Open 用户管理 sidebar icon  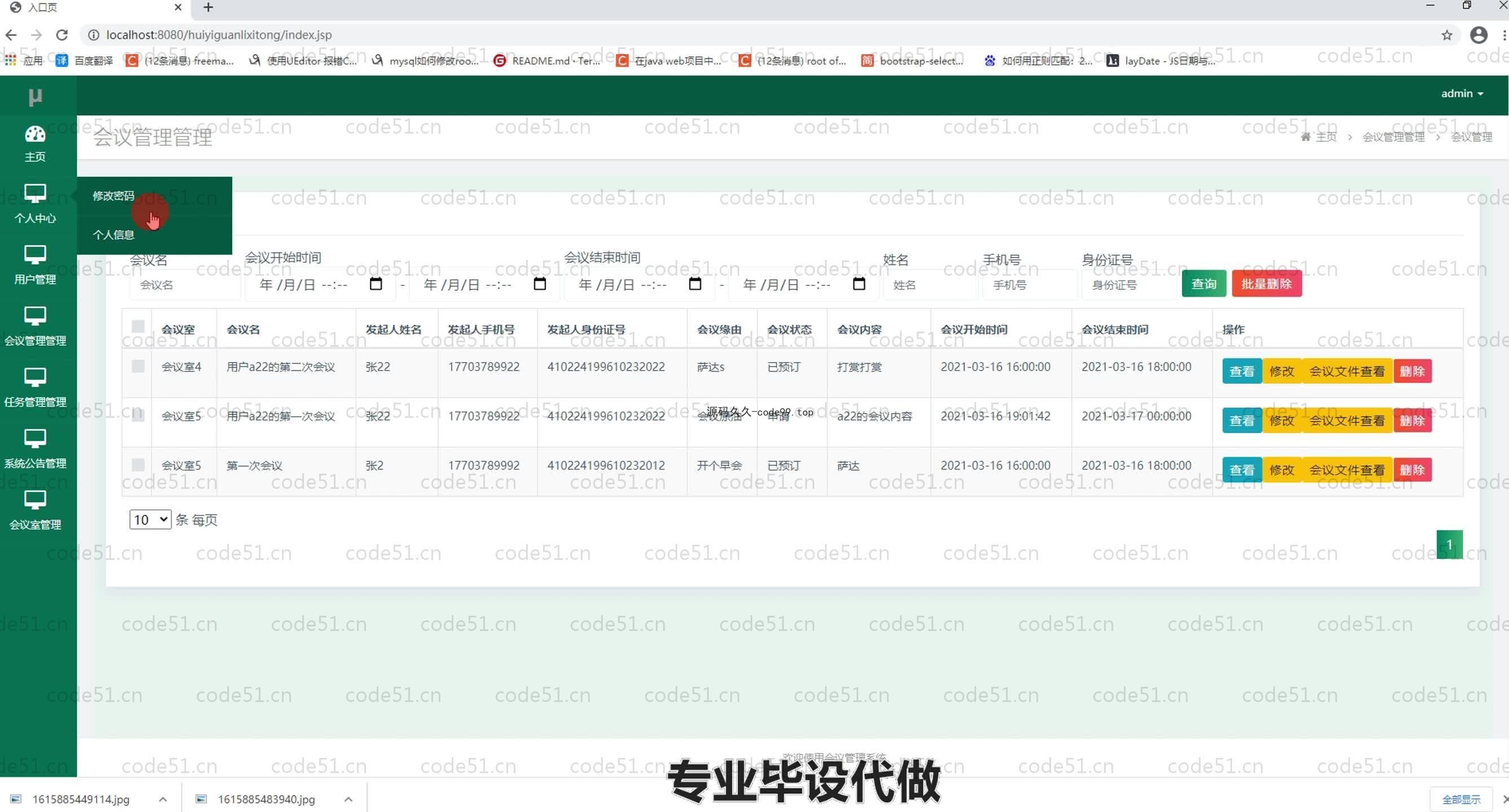(34, 255)
